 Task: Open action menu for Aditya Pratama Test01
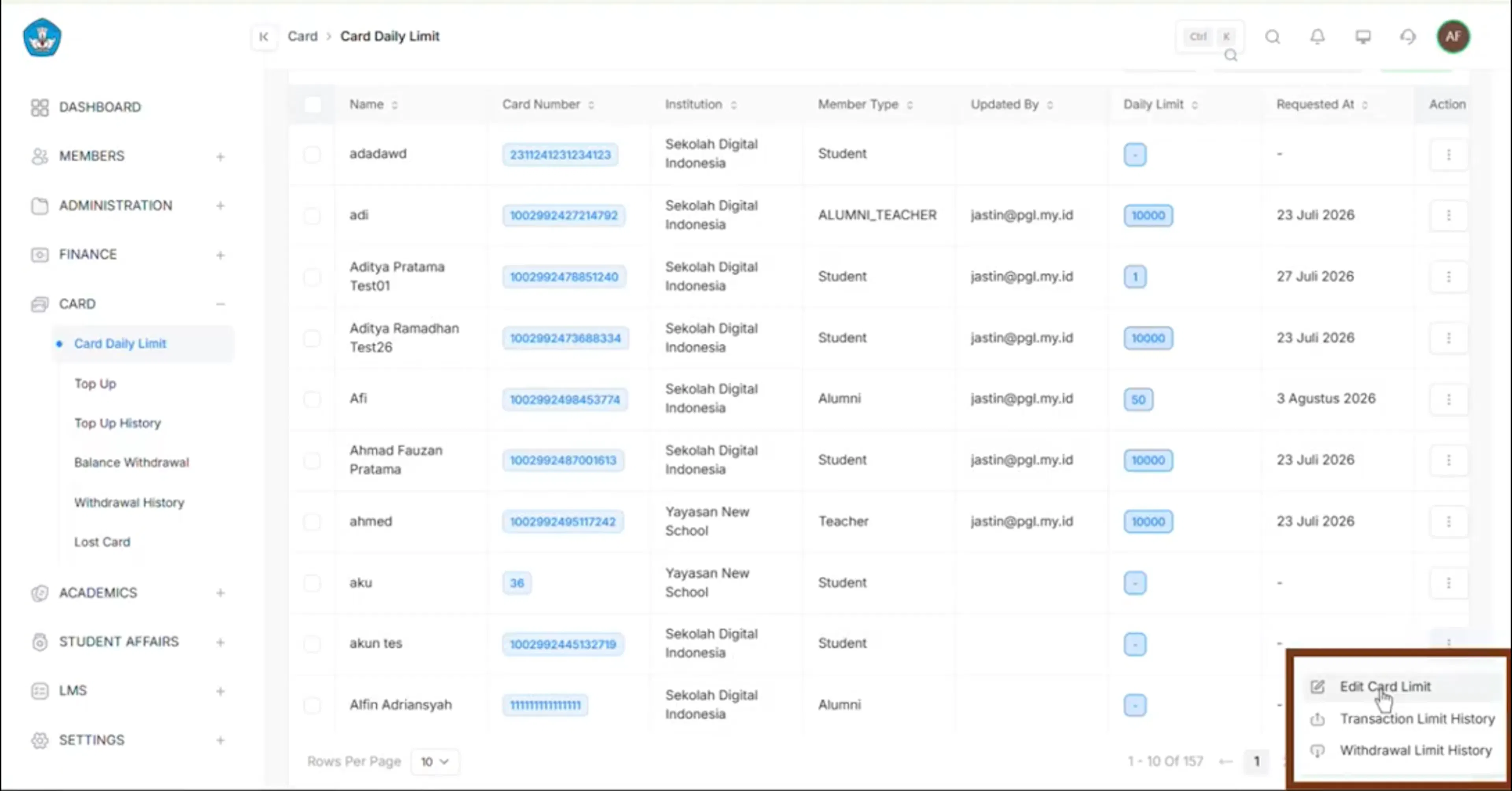point(1449,277)
